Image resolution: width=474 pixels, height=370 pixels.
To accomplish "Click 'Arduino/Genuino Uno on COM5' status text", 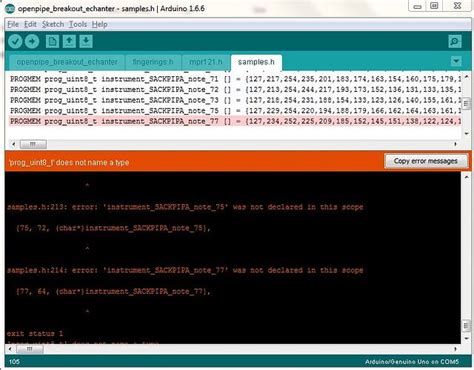I will (x=412, y=362).
